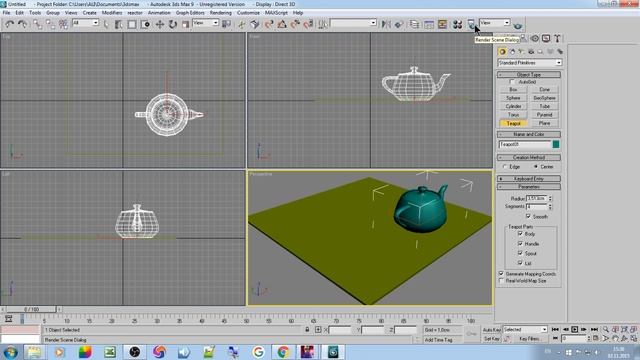Toggle Generate Mapping Coords checkbox
The width and height of the screenshot is (640, 360).
[x=502, y=273]
